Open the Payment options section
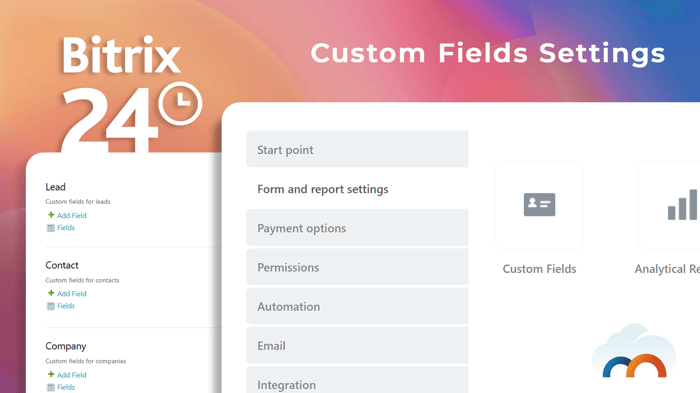 coord(357,228)
